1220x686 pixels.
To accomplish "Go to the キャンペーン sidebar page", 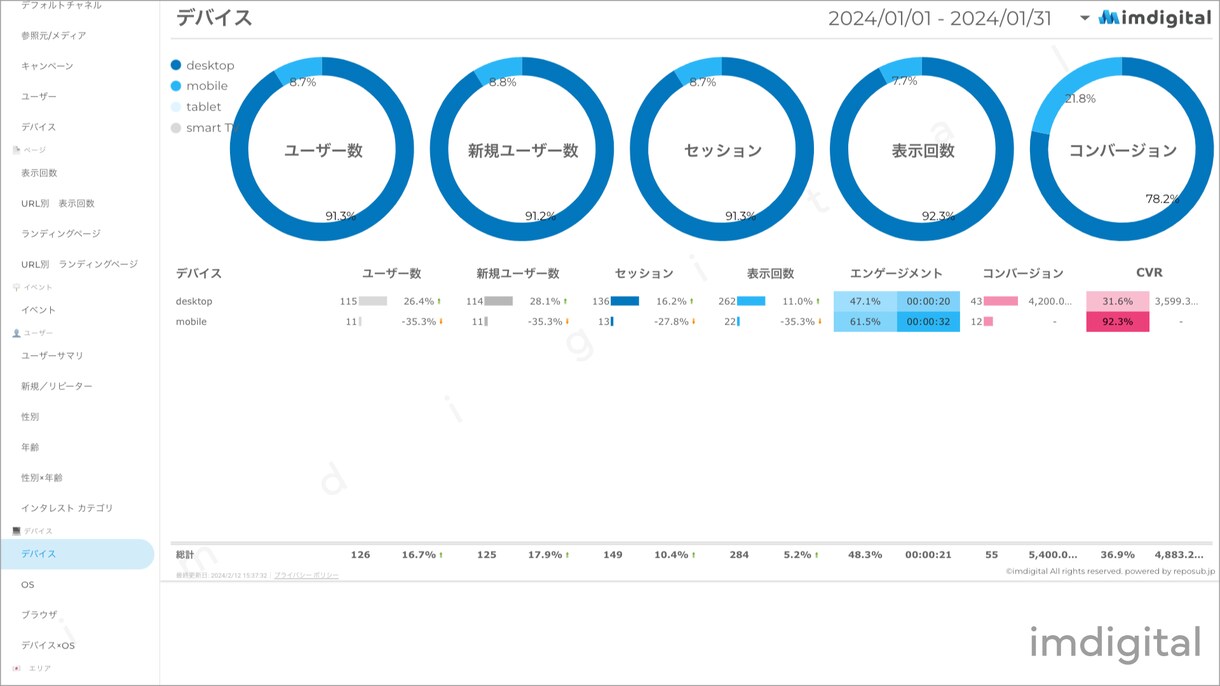I will [x=47, y=66].
